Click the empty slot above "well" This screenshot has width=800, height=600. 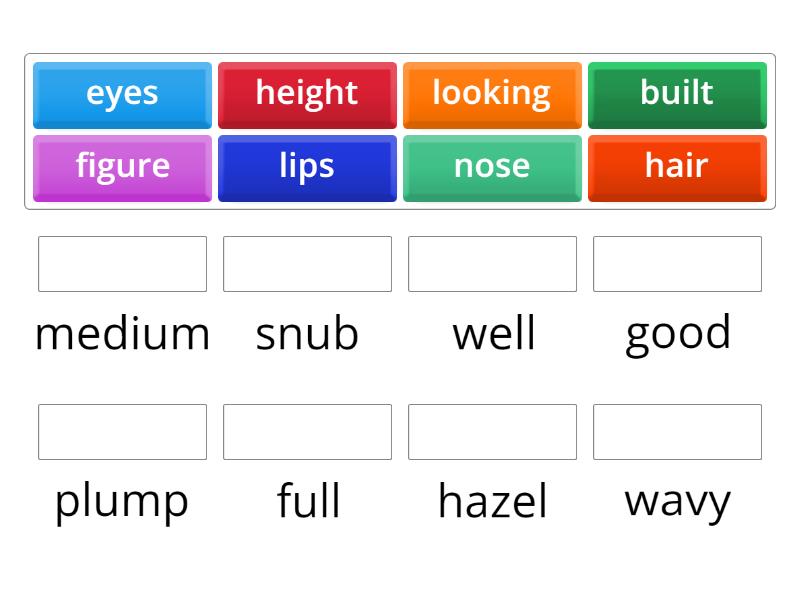coord(492,264)
